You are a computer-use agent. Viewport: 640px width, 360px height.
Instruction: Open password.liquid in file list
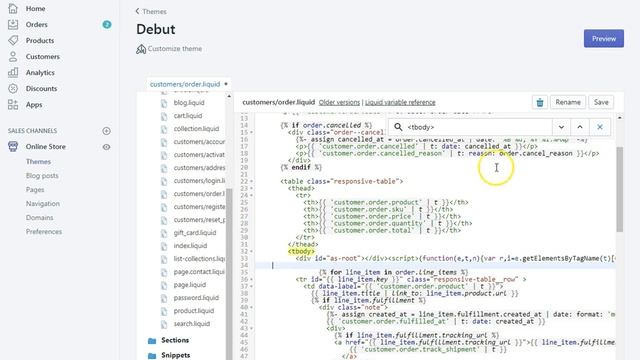(196, 298)
